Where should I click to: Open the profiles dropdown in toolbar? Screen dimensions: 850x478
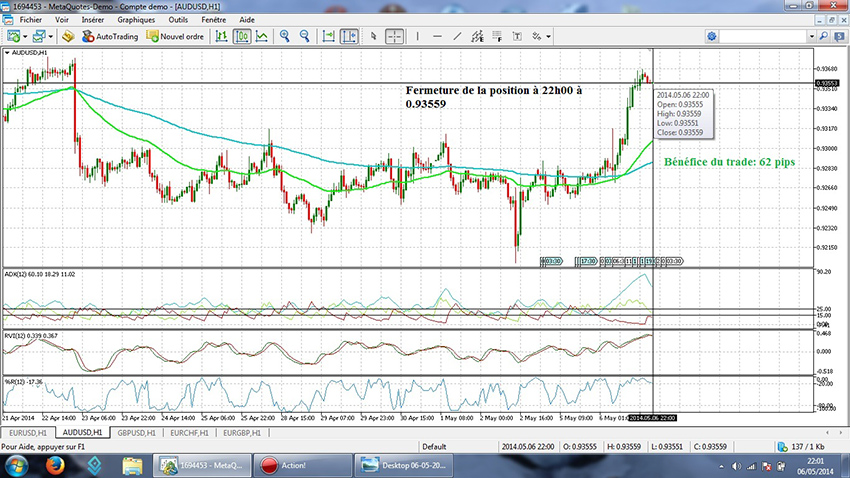click(x=50, y=36)
